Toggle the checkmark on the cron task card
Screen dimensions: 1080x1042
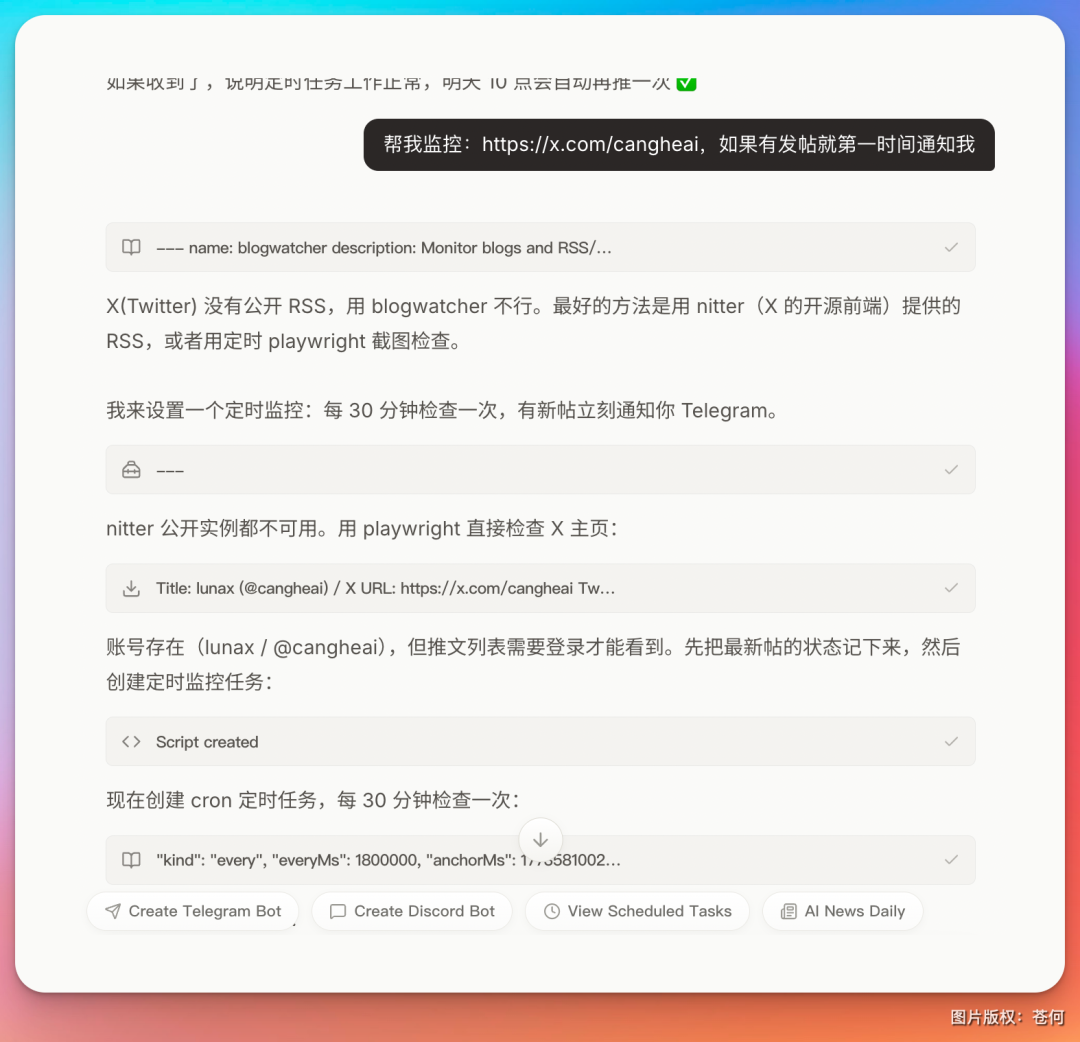[951, 859]
